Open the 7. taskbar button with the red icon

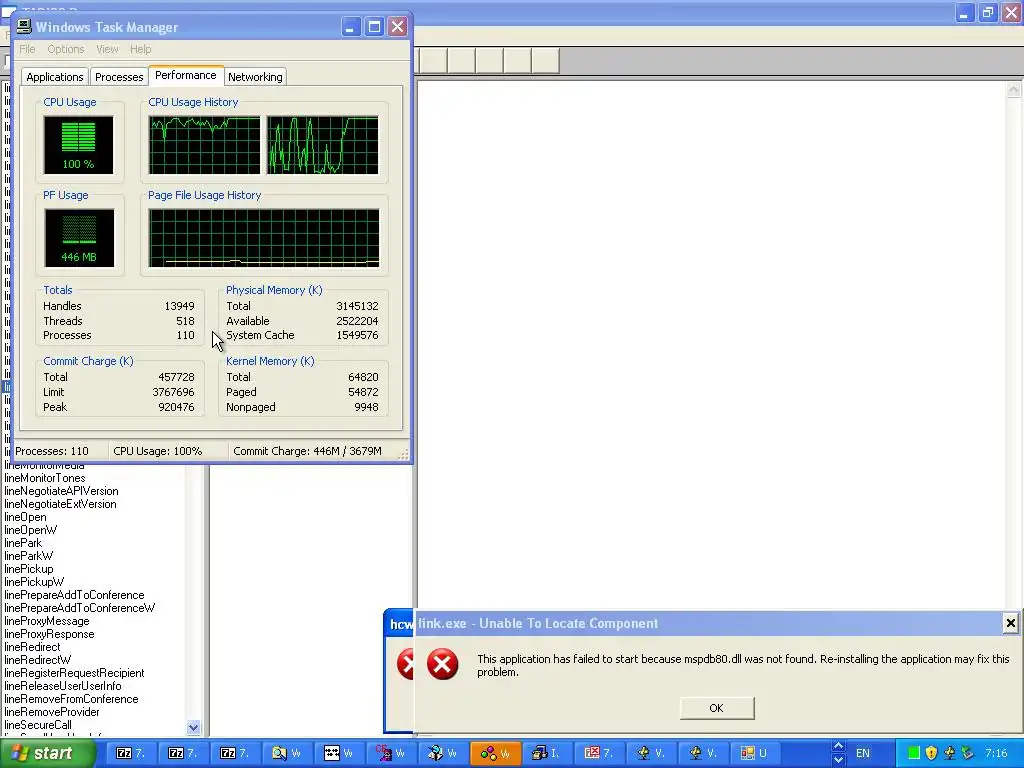click(599, 753)
